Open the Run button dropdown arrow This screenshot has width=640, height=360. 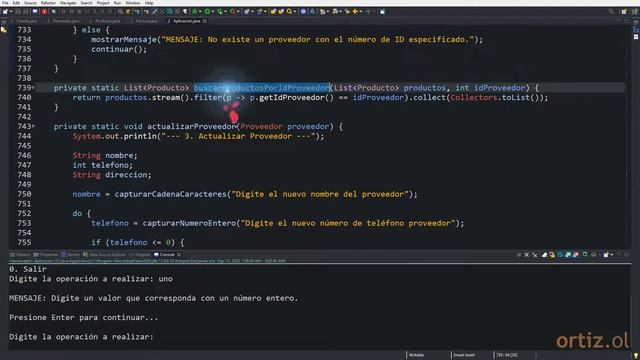coord(213,11)
